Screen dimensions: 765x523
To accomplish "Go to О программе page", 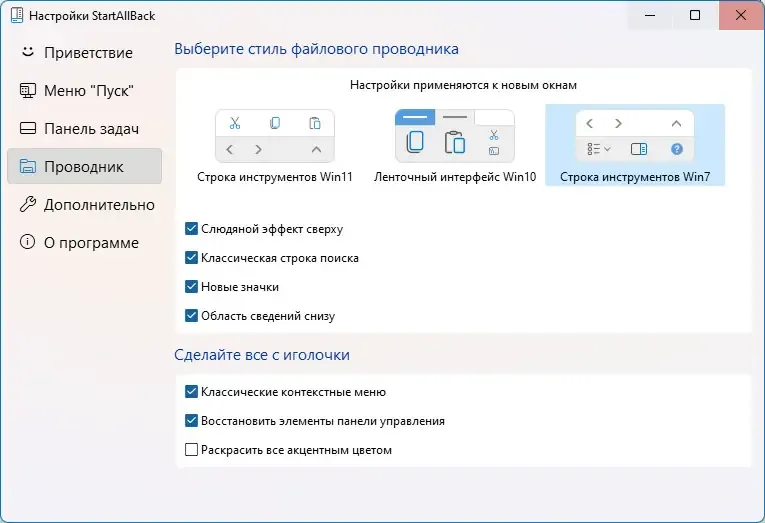I will click(84, 242).
